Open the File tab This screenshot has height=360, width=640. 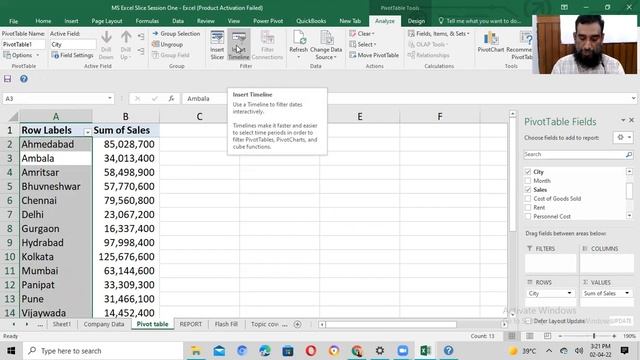pos(13,21)
